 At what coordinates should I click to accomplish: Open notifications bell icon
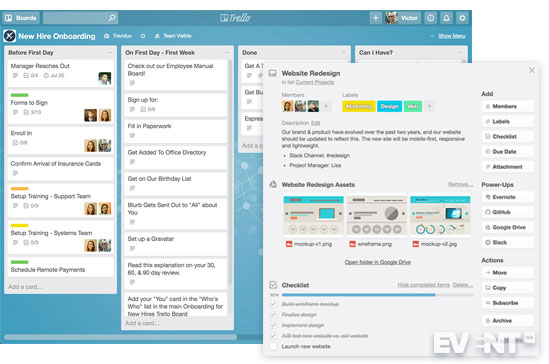[446, 18]
